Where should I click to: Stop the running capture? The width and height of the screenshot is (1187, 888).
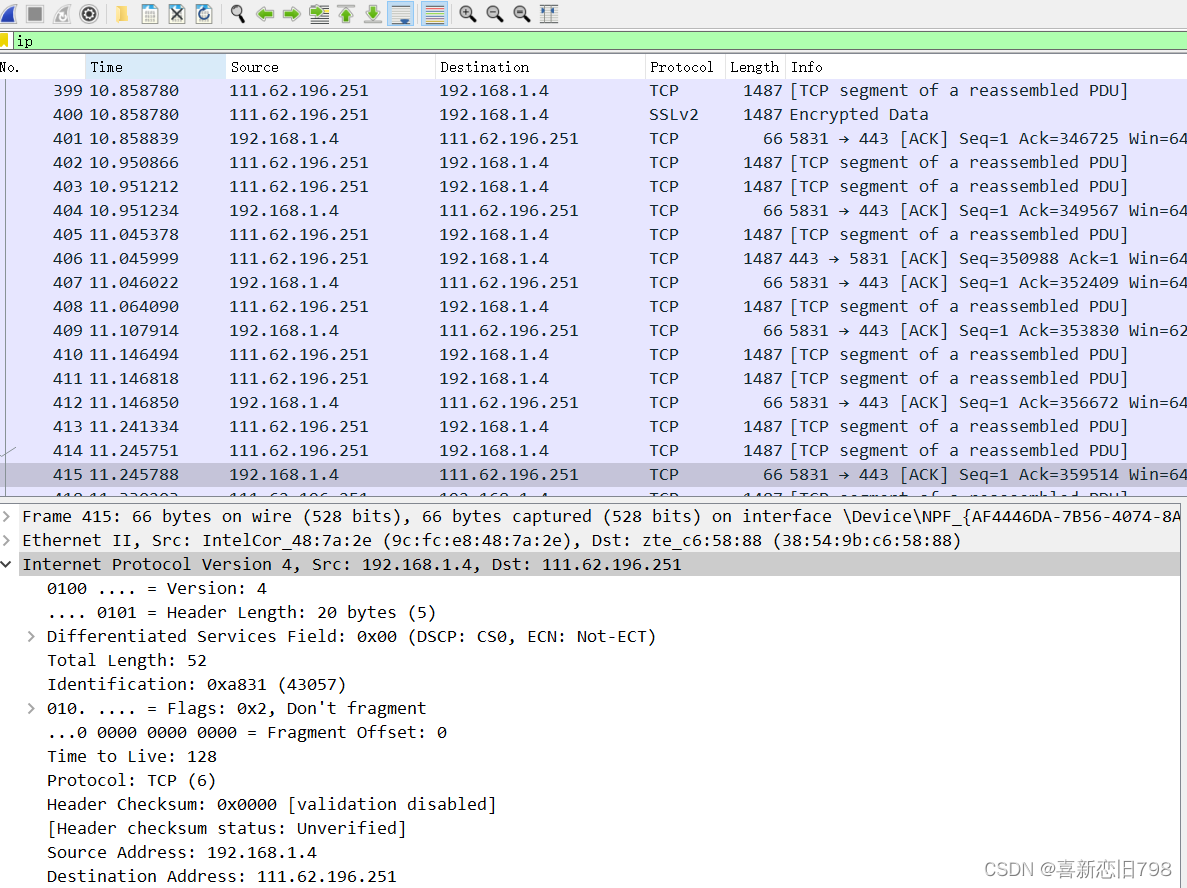click(x=36, y=14)
